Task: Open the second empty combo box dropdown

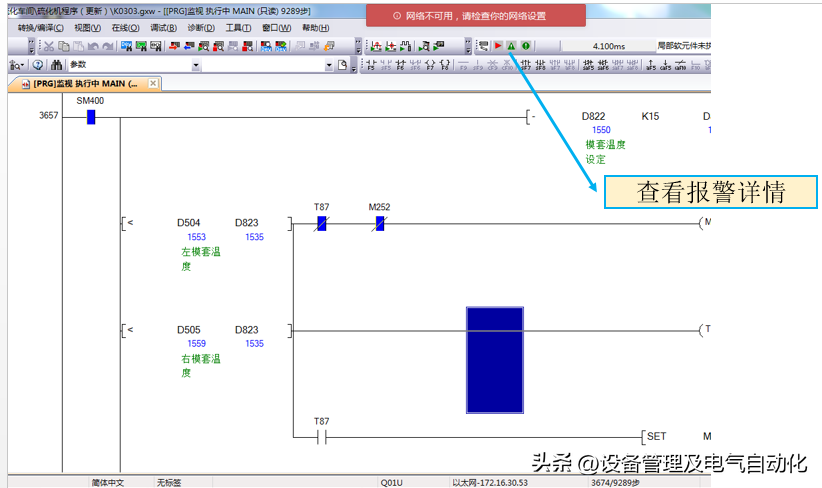Action: point(328,65)
